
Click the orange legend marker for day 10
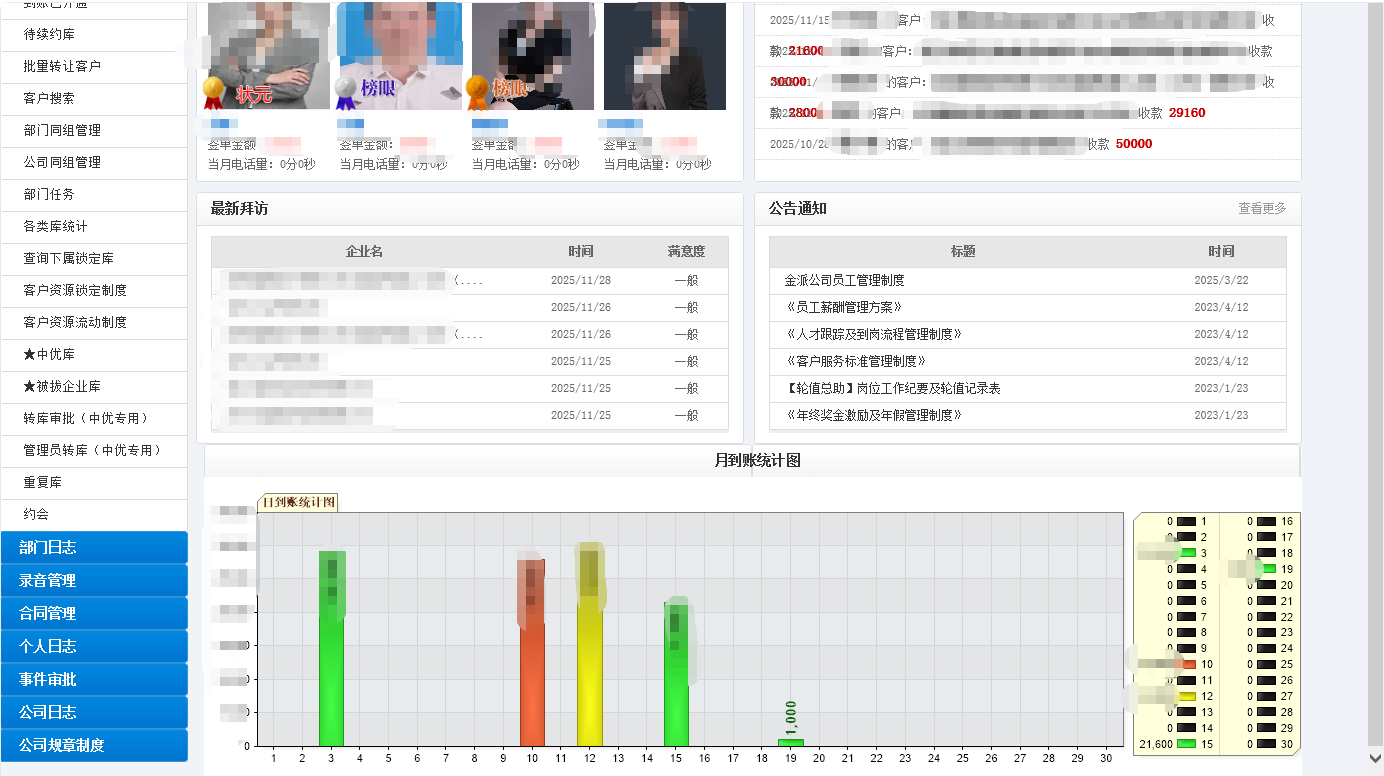(x=1187, y=664)
